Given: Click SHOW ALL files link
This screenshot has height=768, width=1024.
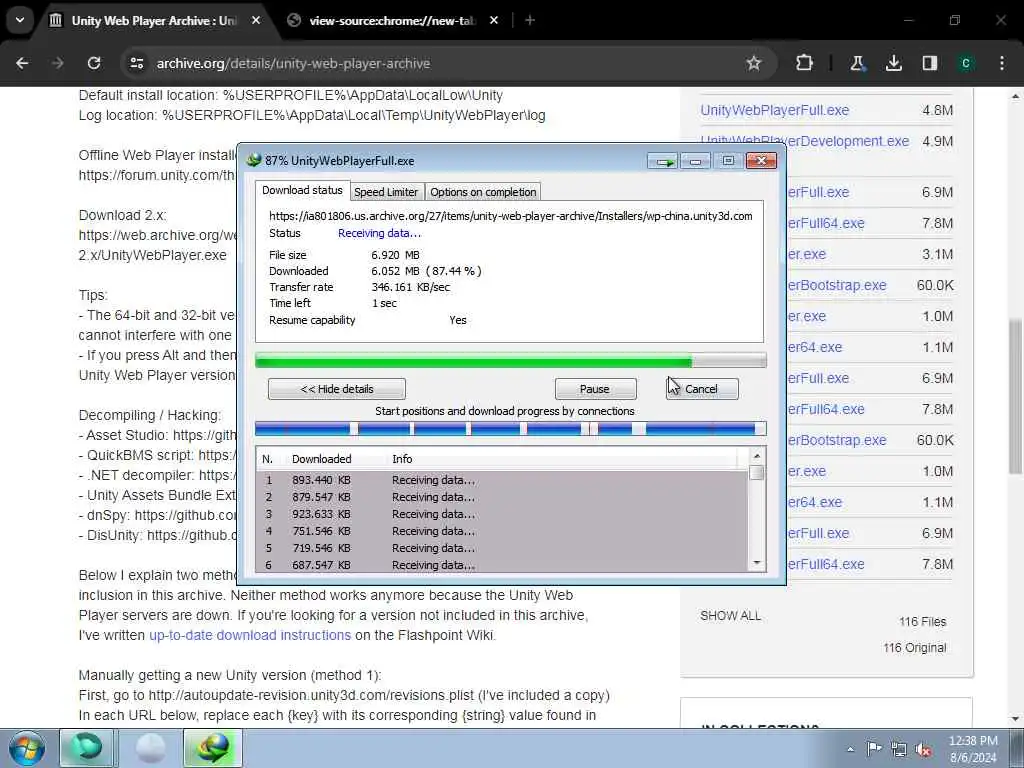Looking at the screenshot, I should pyautogui.click(x=730, y=616).
